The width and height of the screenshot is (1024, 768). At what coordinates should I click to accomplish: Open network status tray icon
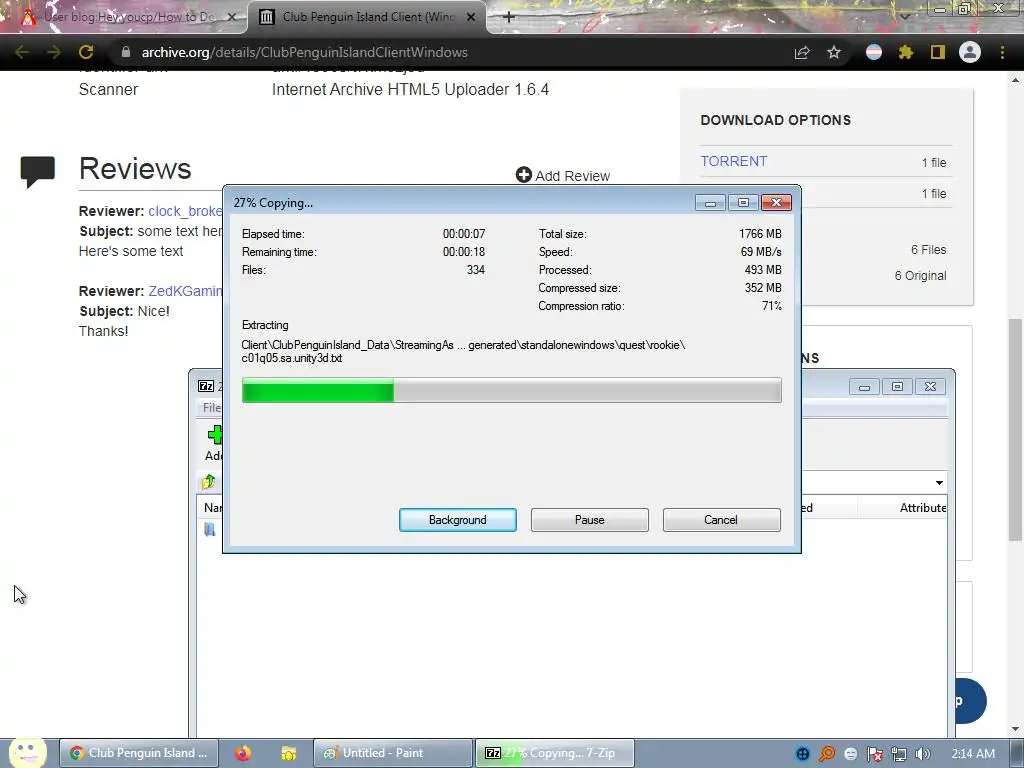(899, 754)
